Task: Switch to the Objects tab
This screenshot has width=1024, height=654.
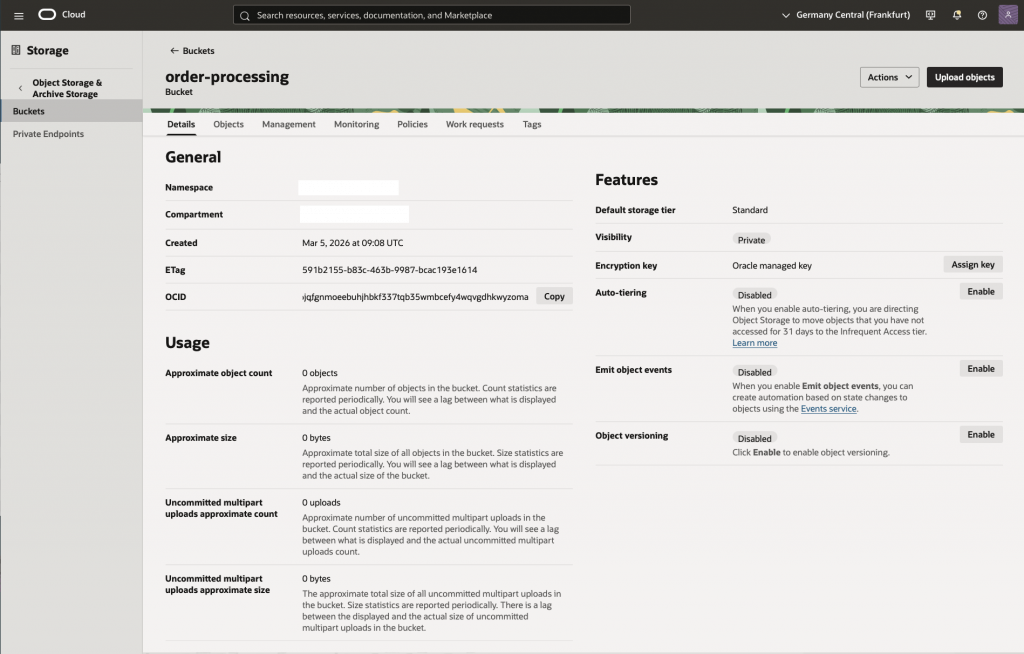Action: point(228,124)
